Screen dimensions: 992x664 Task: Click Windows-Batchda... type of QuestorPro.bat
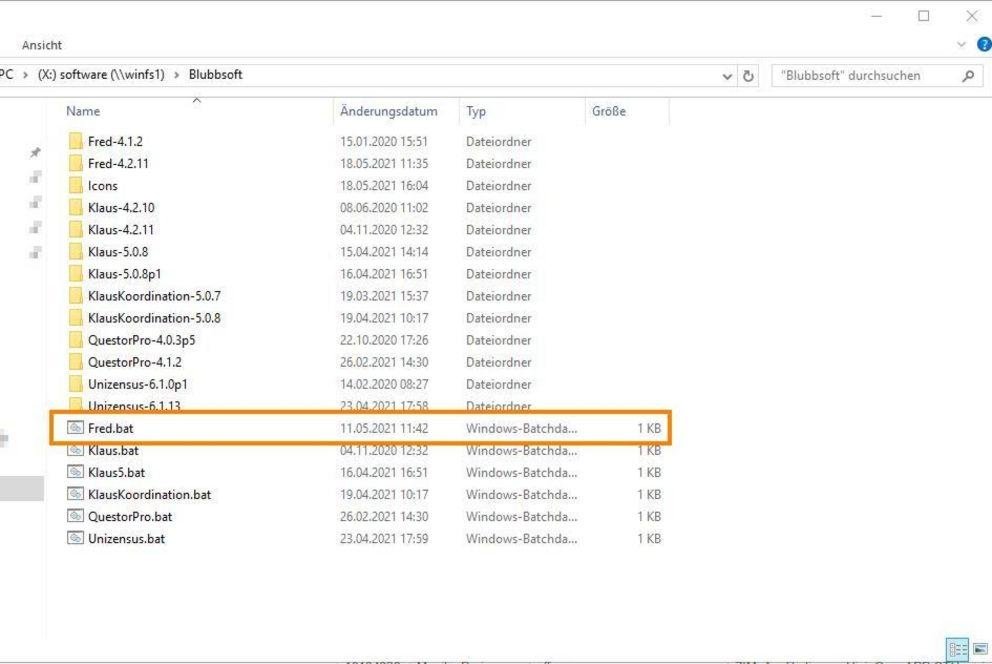pyautogui.click(x=521, y=517)
